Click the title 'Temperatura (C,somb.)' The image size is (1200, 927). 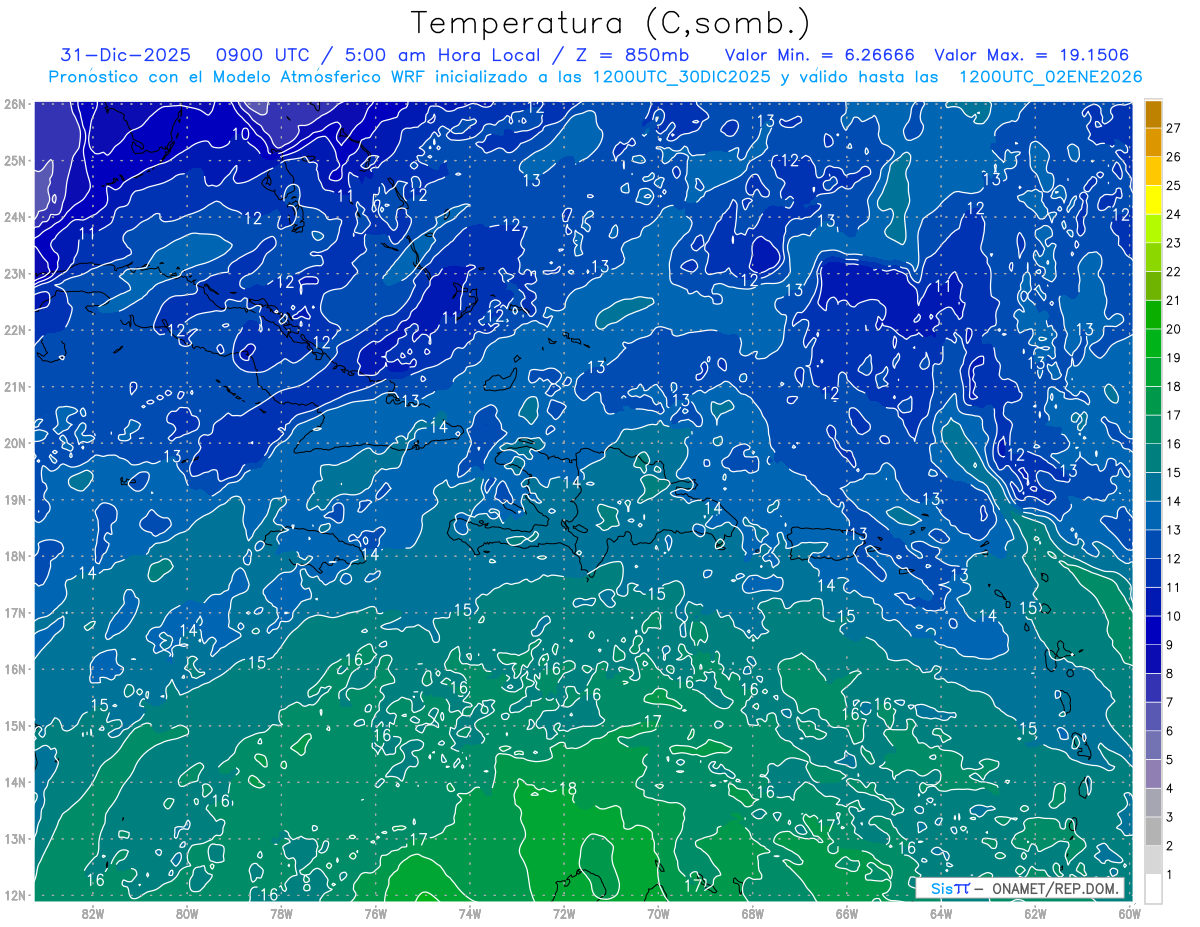click(611, 23)
